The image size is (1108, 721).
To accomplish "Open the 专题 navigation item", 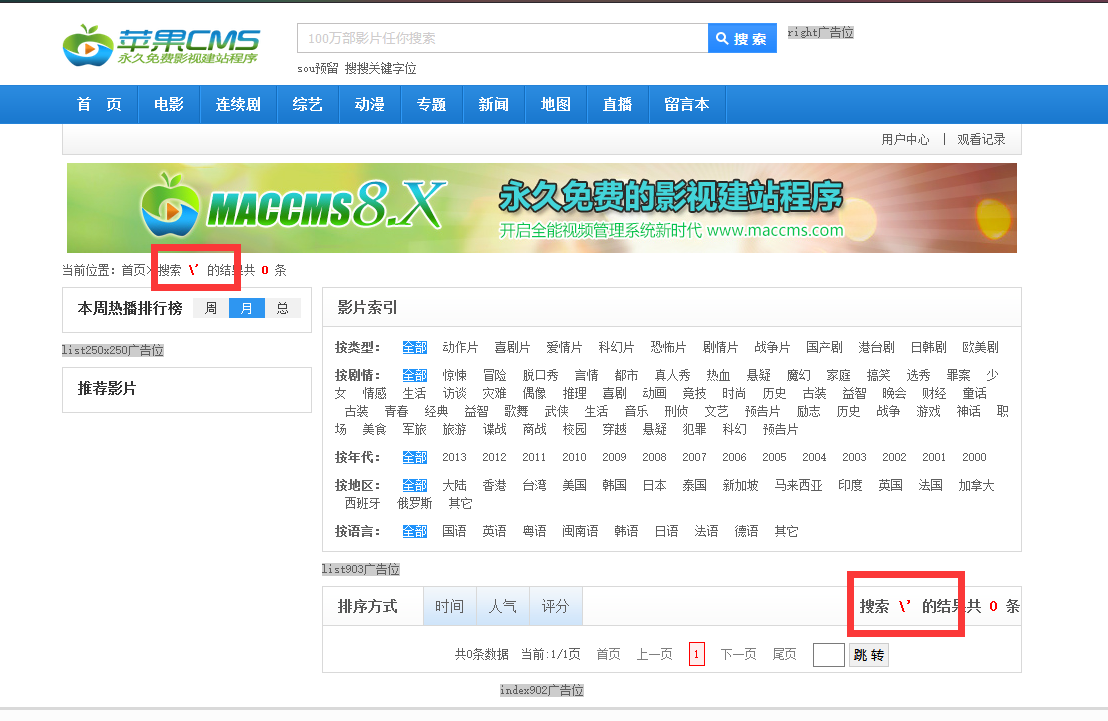I will 432,105.
